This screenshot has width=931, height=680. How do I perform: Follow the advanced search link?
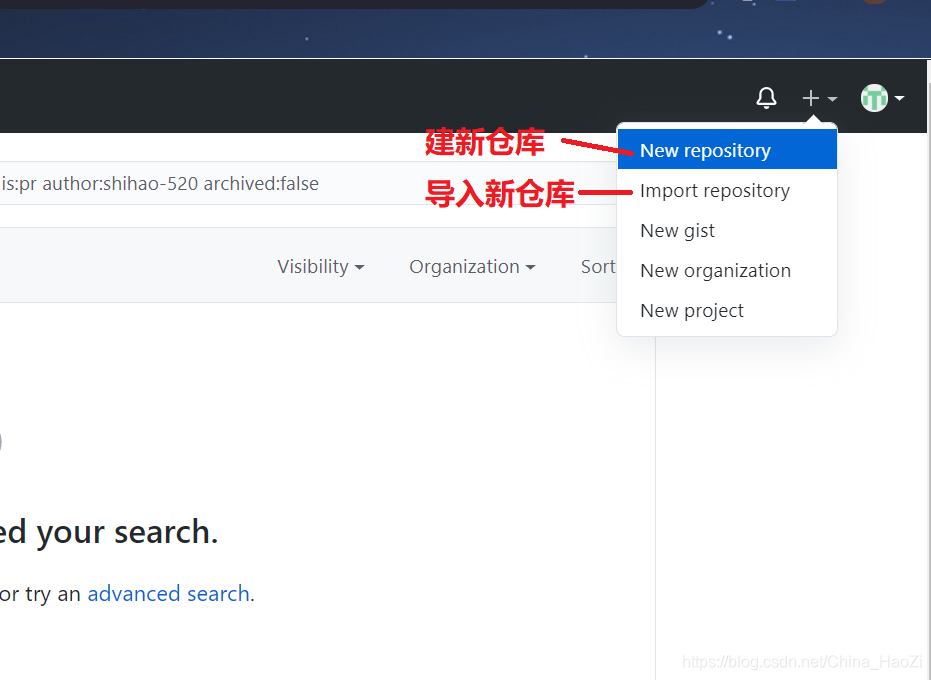(x=168, y=593)
